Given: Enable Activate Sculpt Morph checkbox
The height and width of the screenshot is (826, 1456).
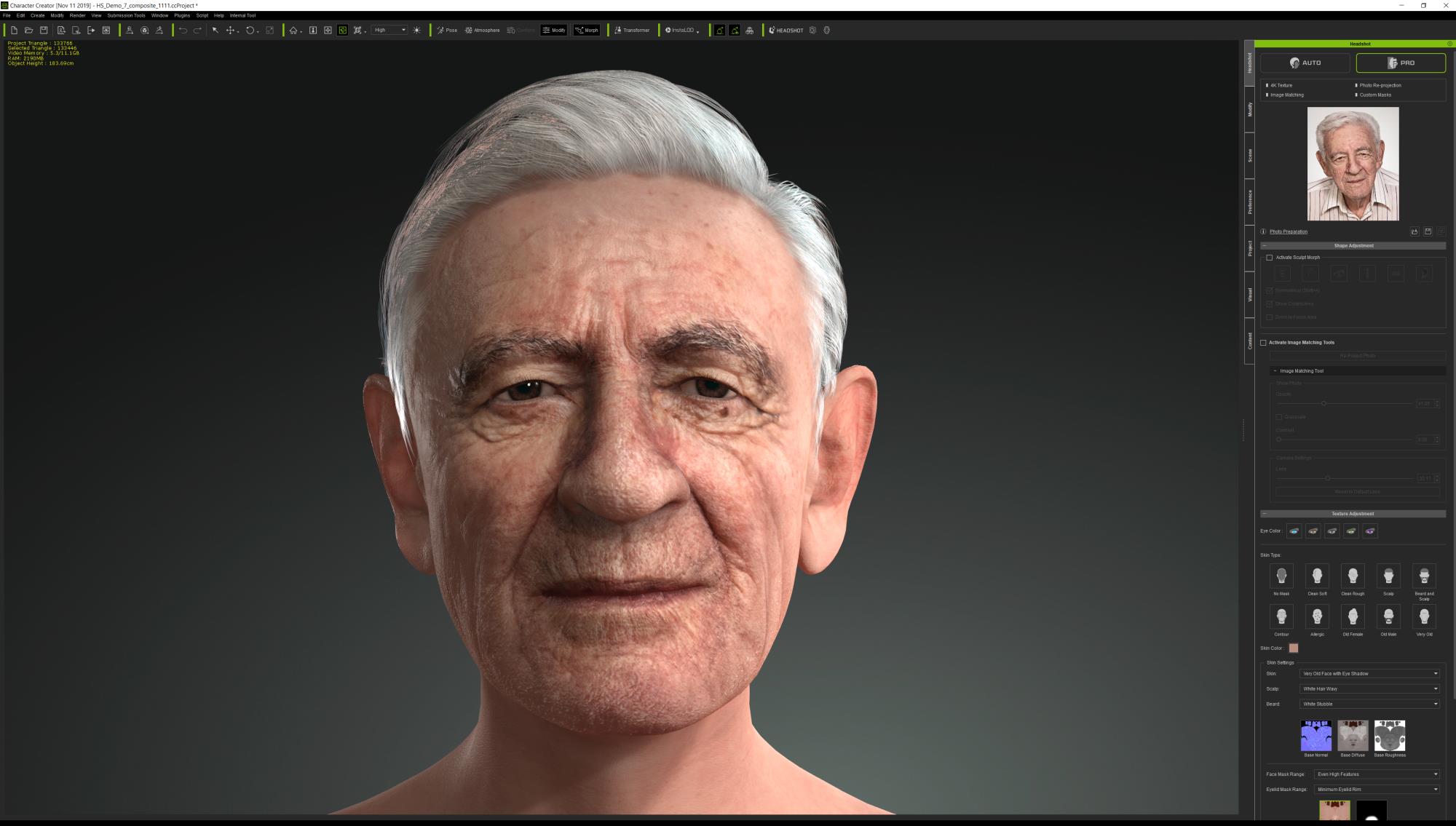Looking at the screenshot, I should coord(1270,257).
